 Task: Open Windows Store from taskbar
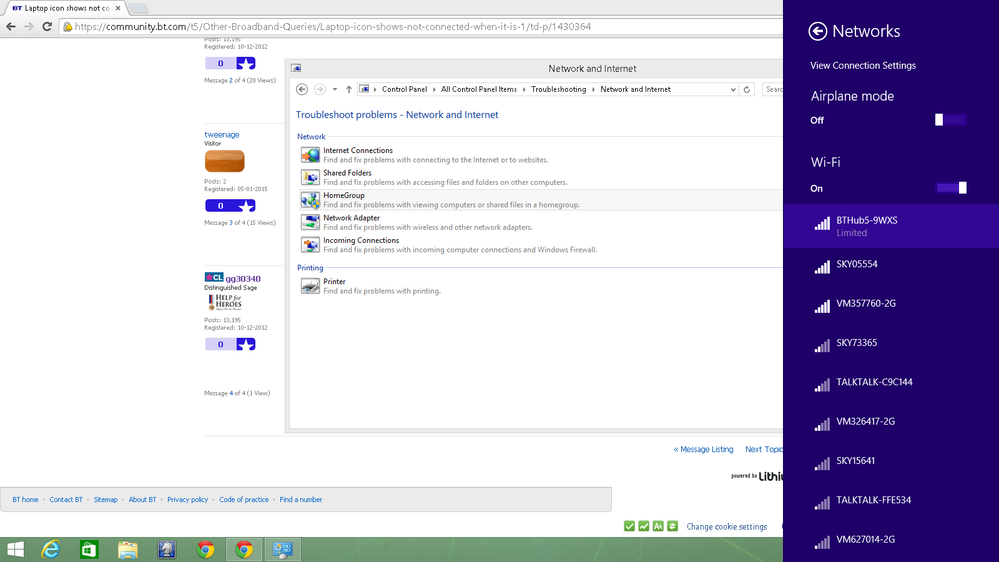tap(89, 549)
